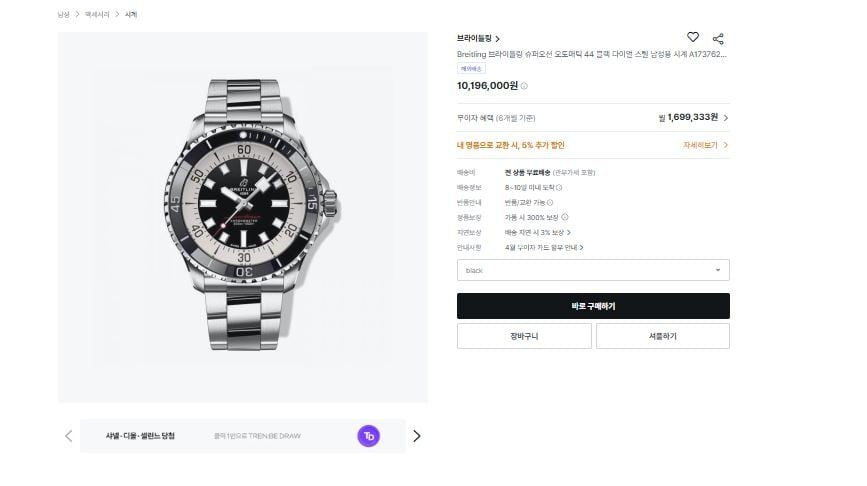This screenshot has height=486, width=867.
Task: Click the heart wishlist icon
Action: click(x=693, y=38)
